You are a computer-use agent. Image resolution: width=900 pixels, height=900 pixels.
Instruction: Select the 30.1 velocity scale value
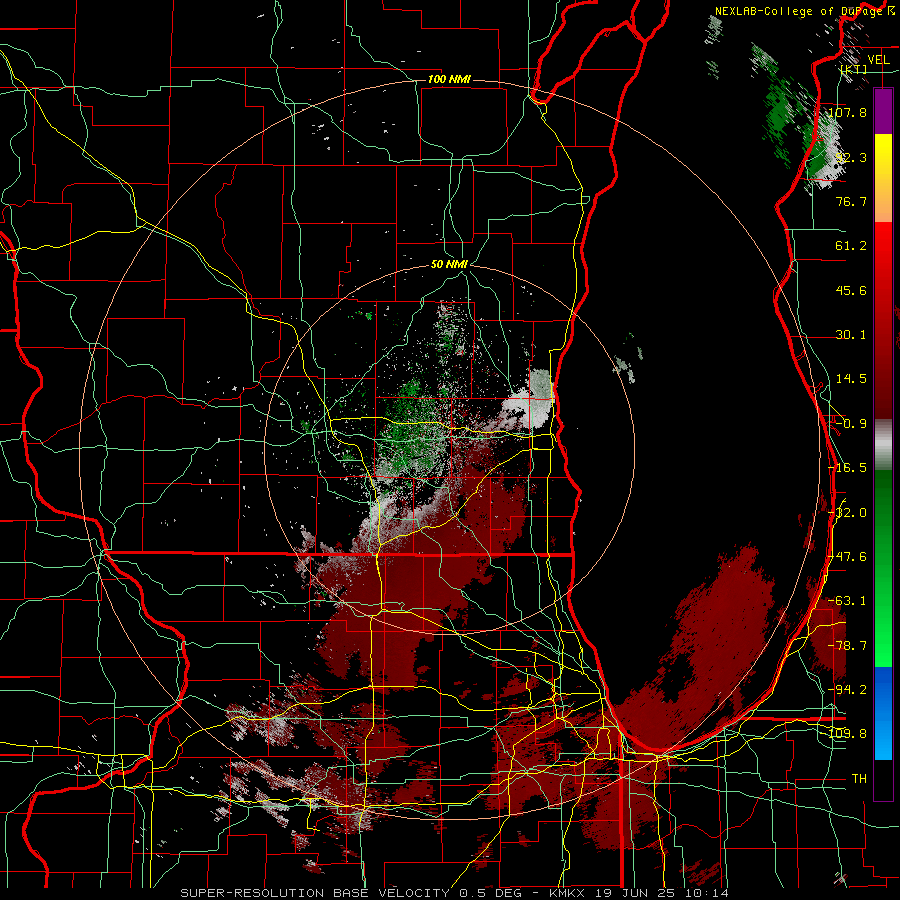(851, 335)
